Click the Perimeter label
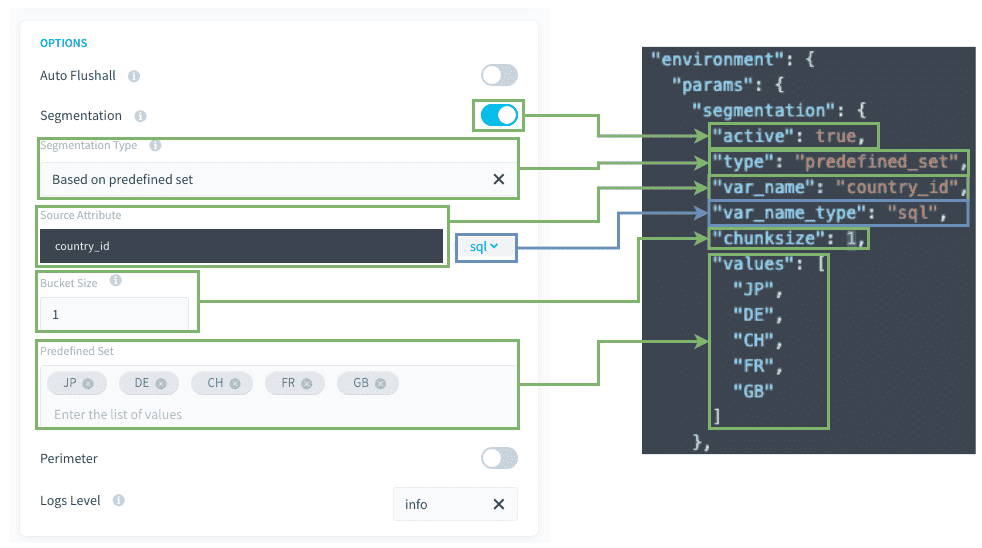Screen dimensions: 982x548 (x=69, y=458)
